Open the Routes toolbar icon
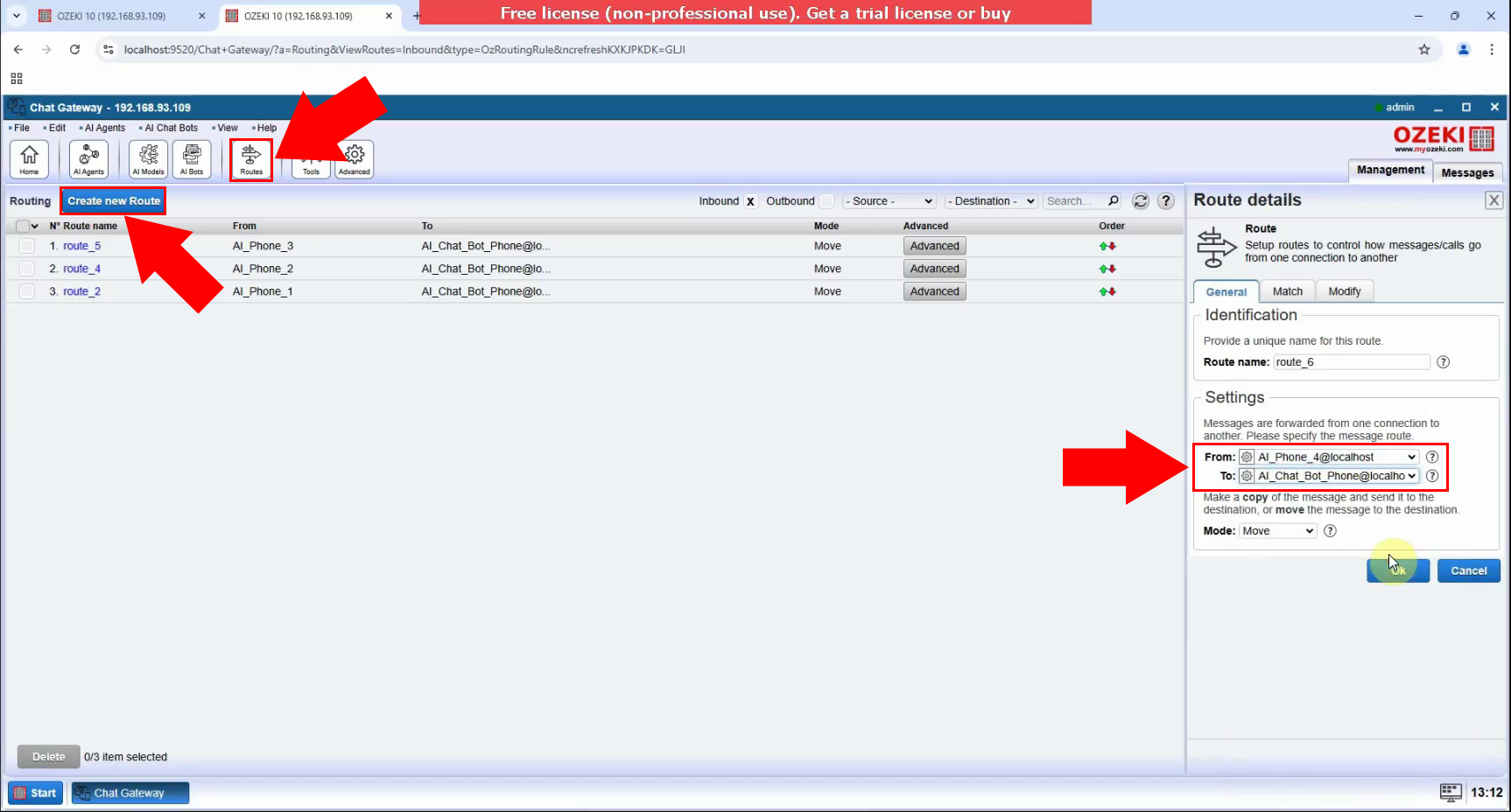The width and height of the screenshot is (1511, 812). point(251,159)
